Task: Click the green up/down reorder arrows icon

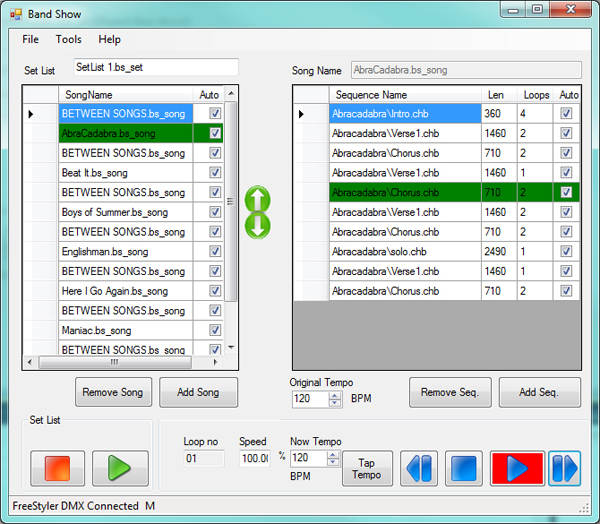Action: (257, 212)
